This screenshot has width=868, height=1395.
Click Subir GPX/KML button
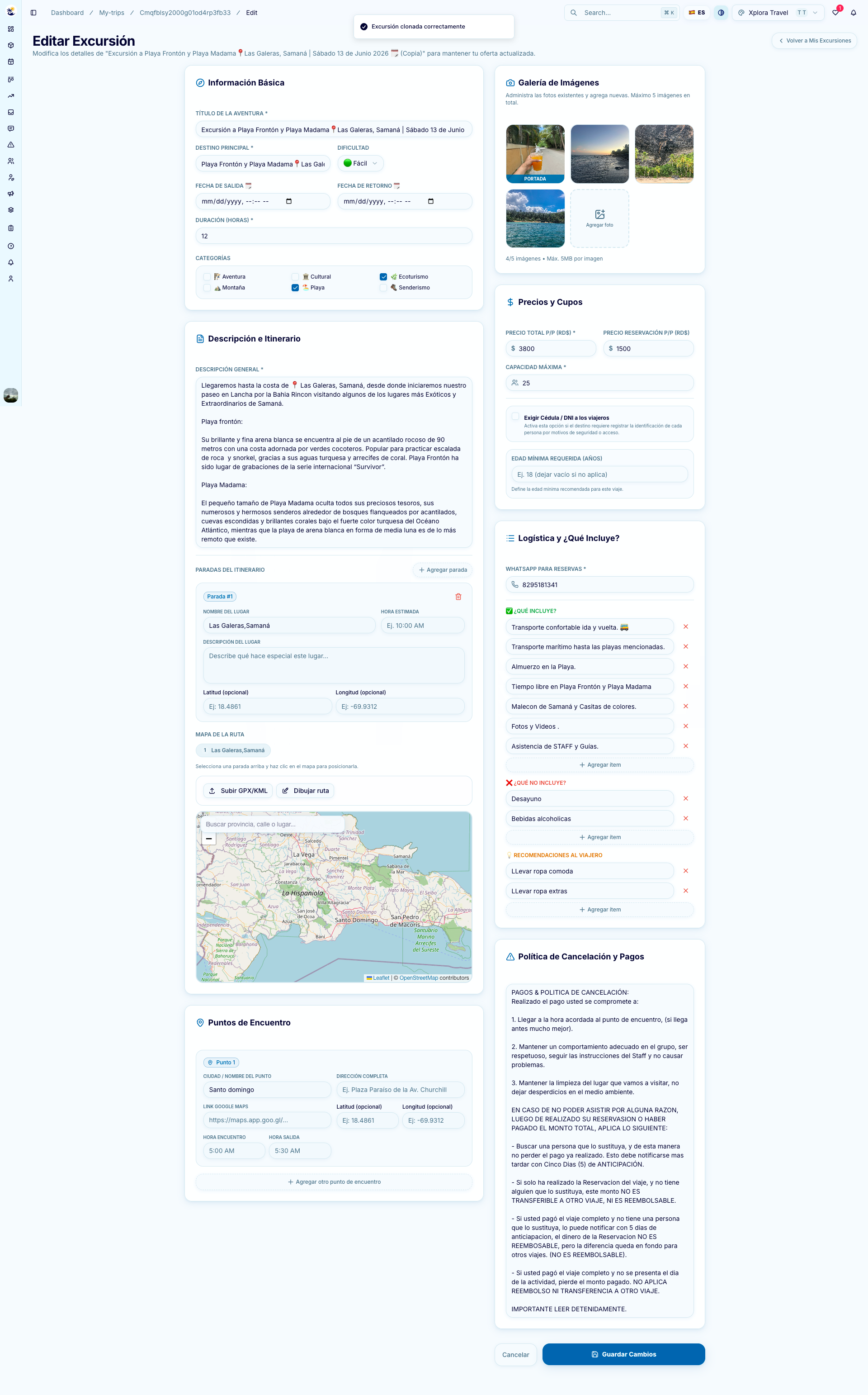(238, 791)
